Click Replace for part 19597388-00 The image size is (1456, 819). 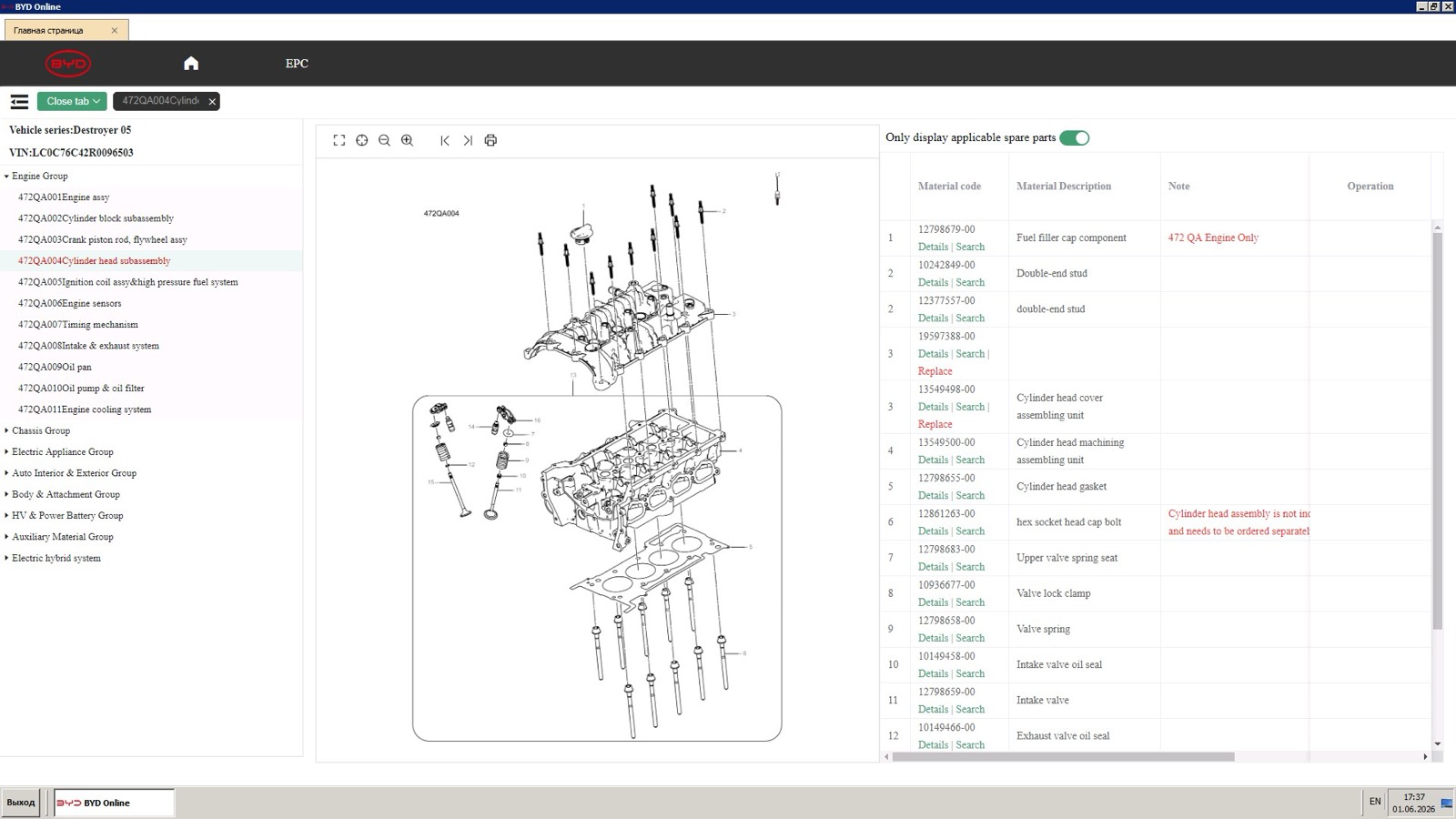click(x=935, y=371)
